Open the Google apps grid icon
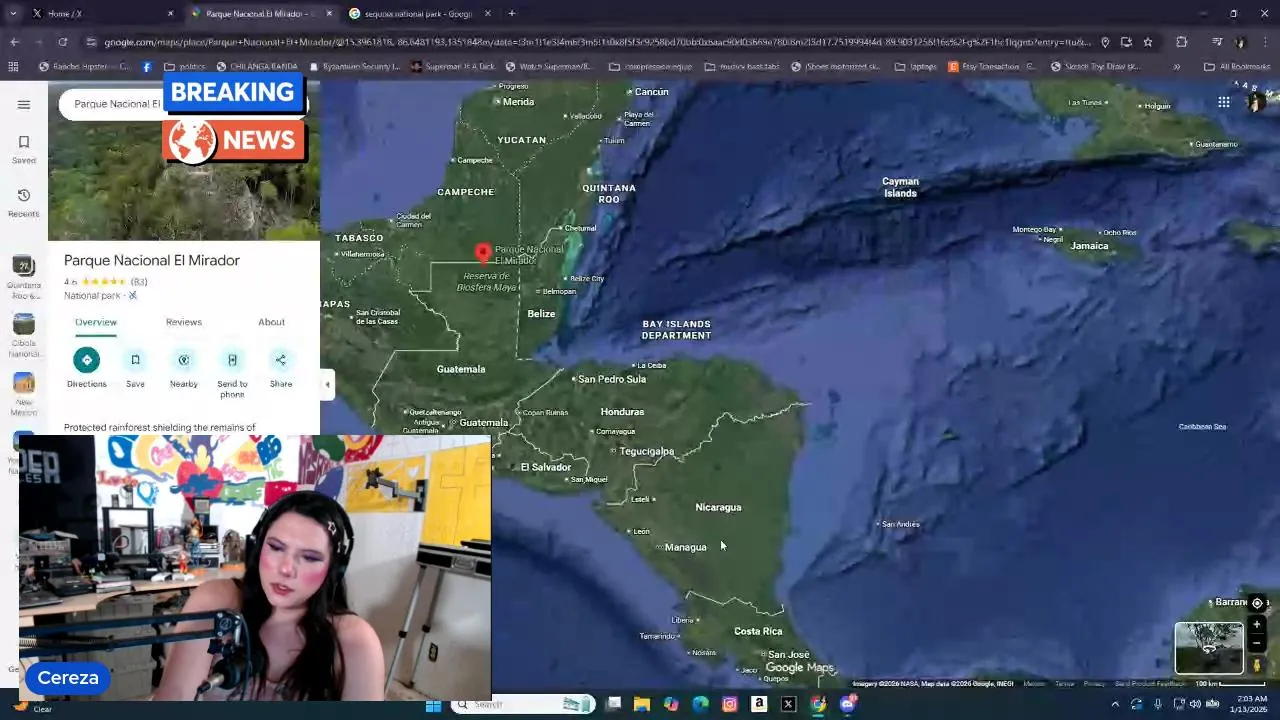1280x720 pixels. tap(1224, 102)
